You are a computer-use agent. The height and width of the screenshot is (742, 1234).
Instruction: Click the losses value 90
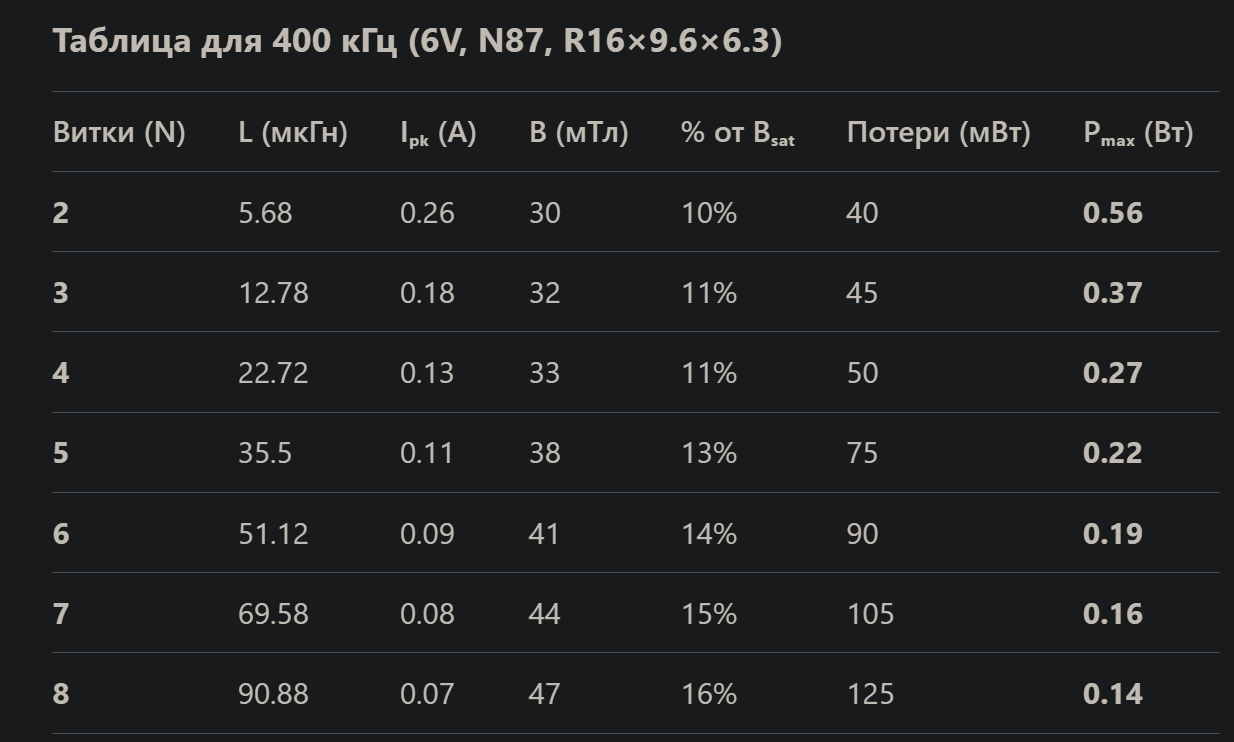click(862, 533)
